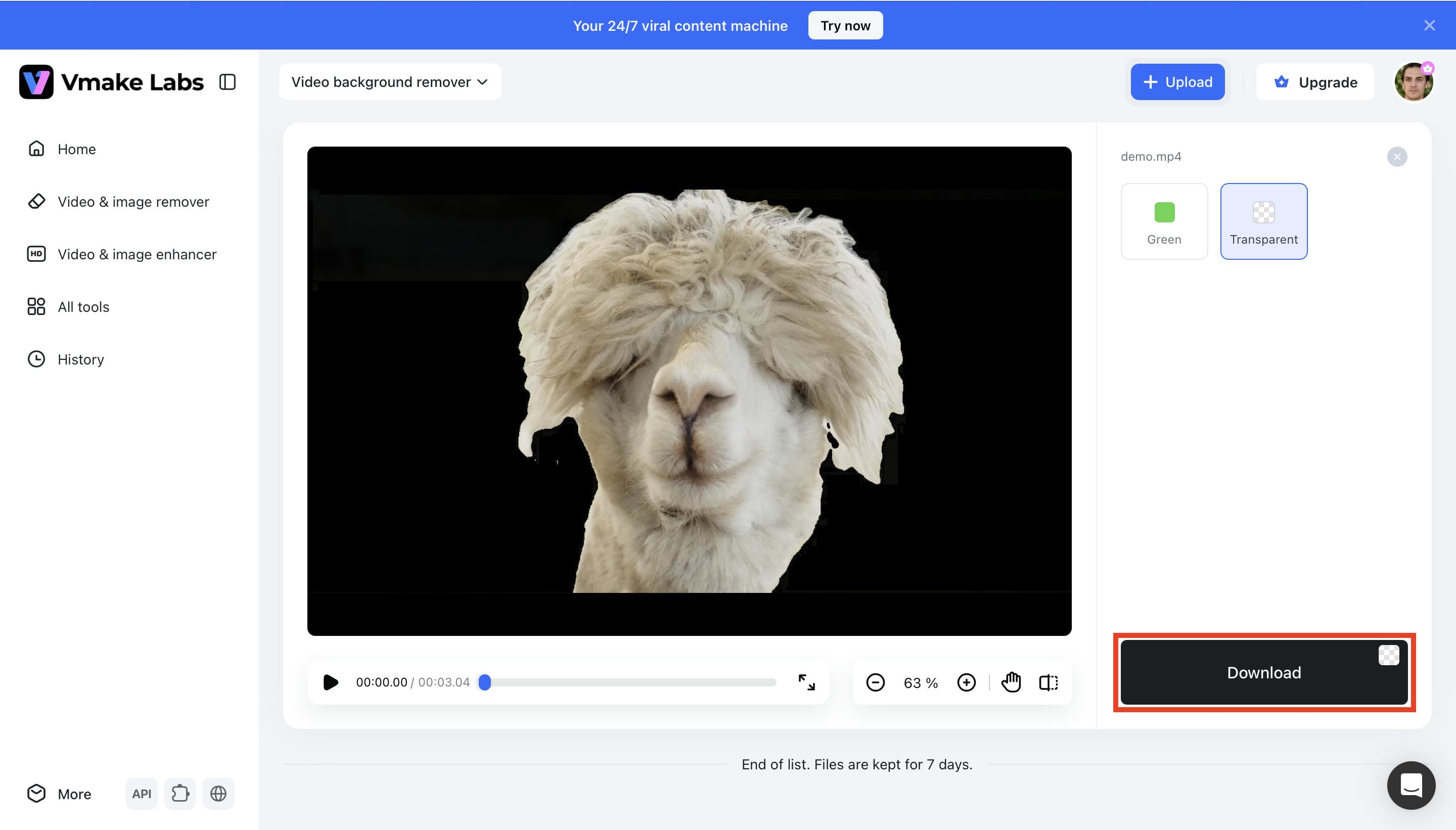Click Try now in the banner

[x=845, y=26]
